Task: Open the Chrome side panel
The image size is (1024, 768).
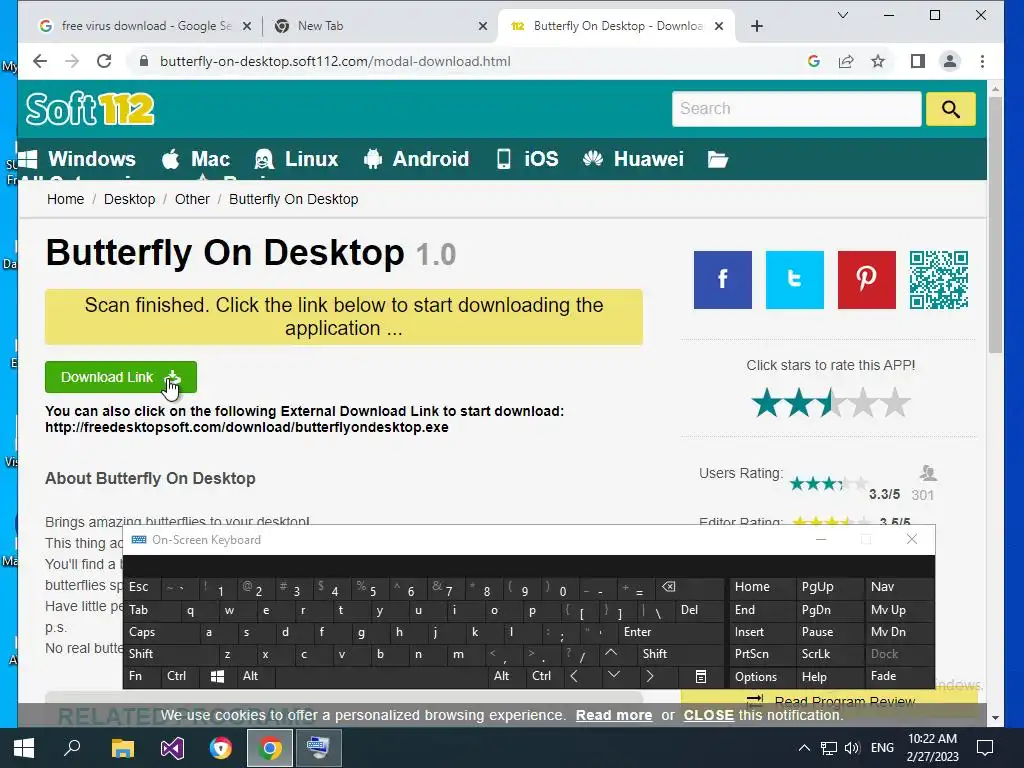Action: (918, 61)
